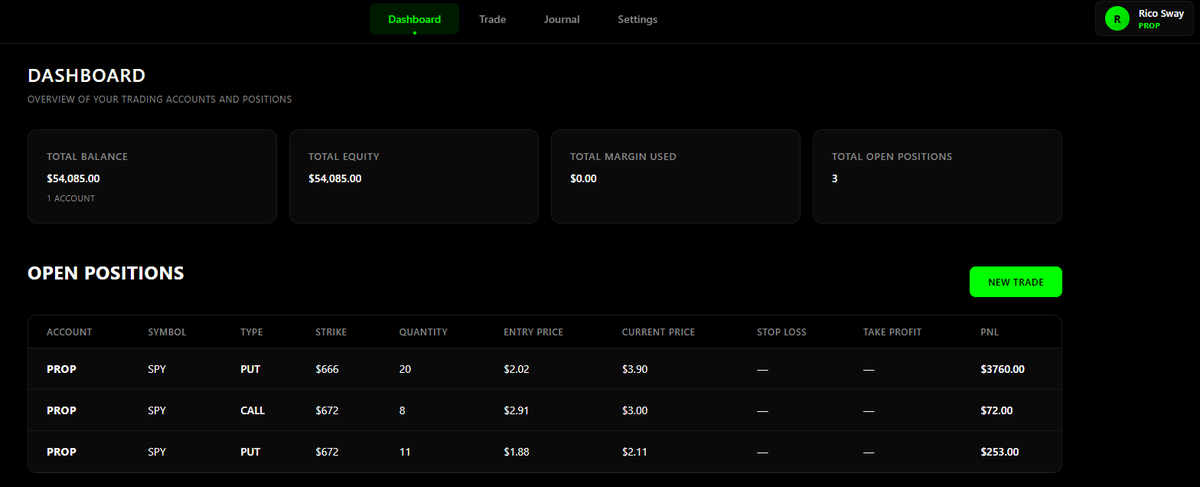Click the open positions count 3

click(x=835, y=178)
